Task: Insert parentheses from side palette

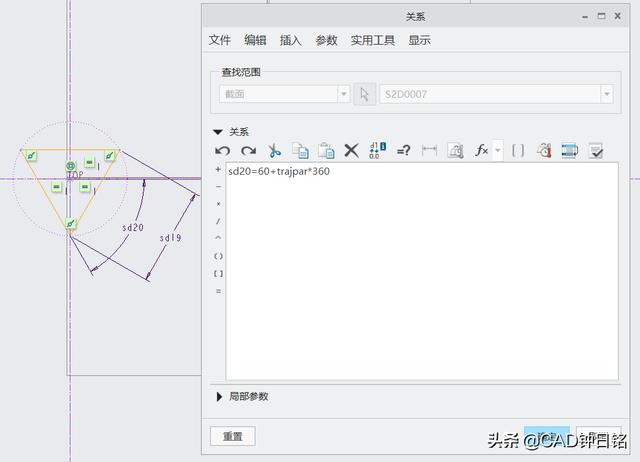Action: [x=218, y=256]
